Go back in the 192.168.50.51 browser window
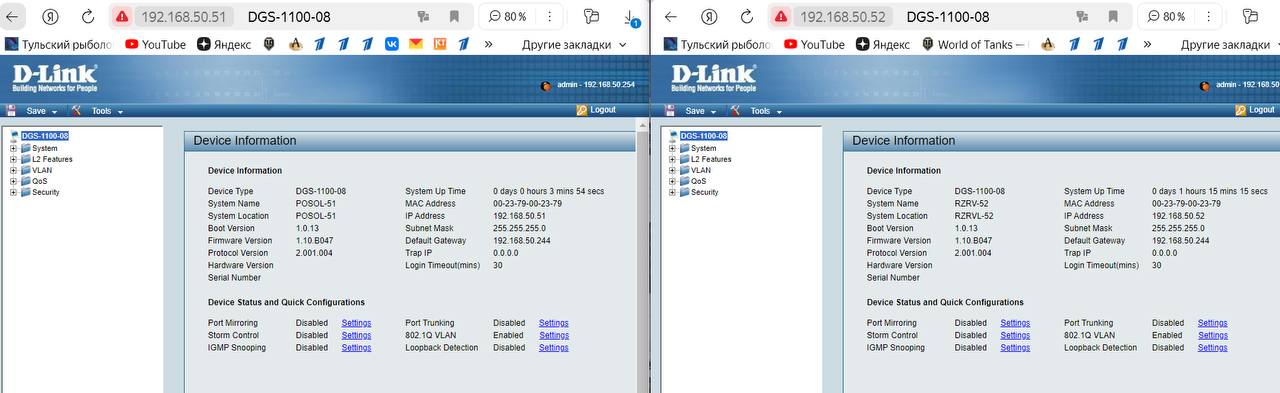The image size is (1280, 393). coord(13,16)
